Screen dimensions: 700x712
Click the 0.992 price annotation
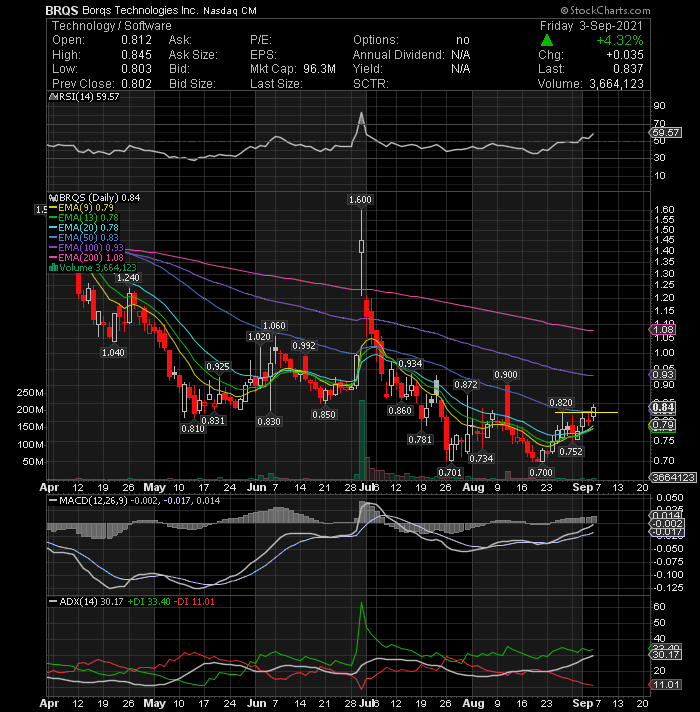click(304, 346)
